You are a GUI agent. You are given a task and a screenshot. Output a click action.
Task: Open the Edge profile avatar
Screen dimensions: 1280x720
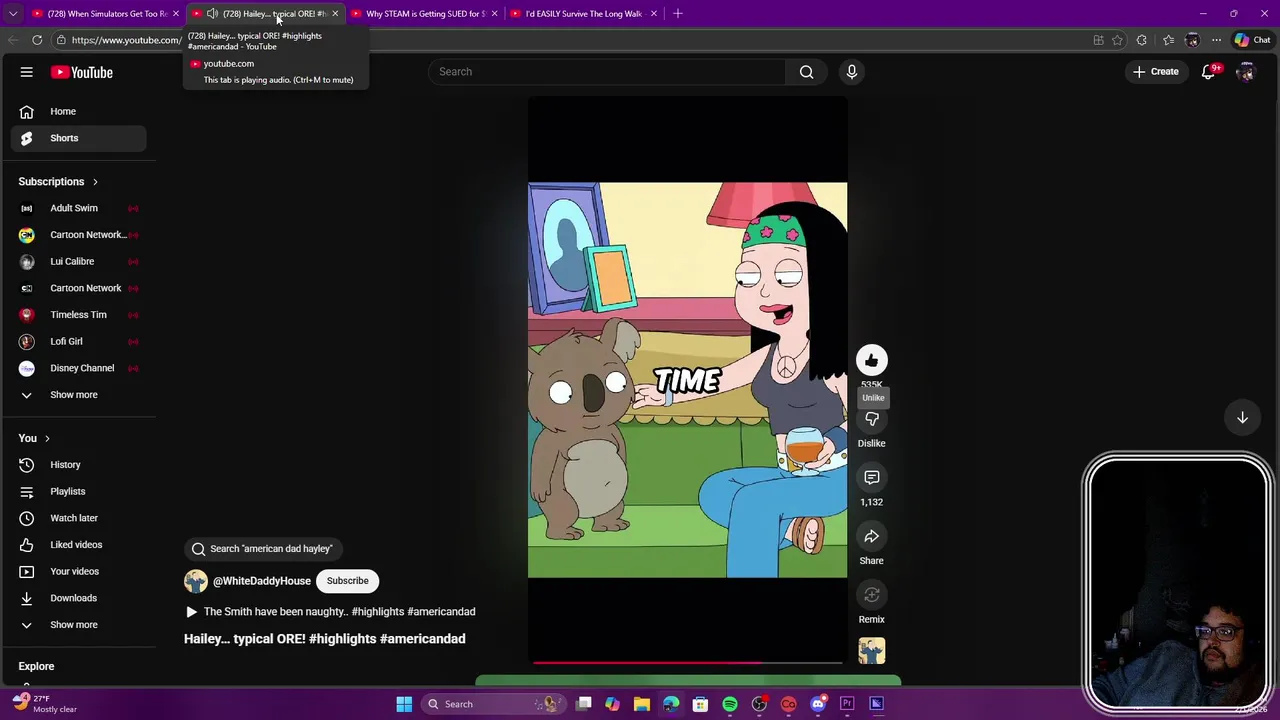(1192, 40)
